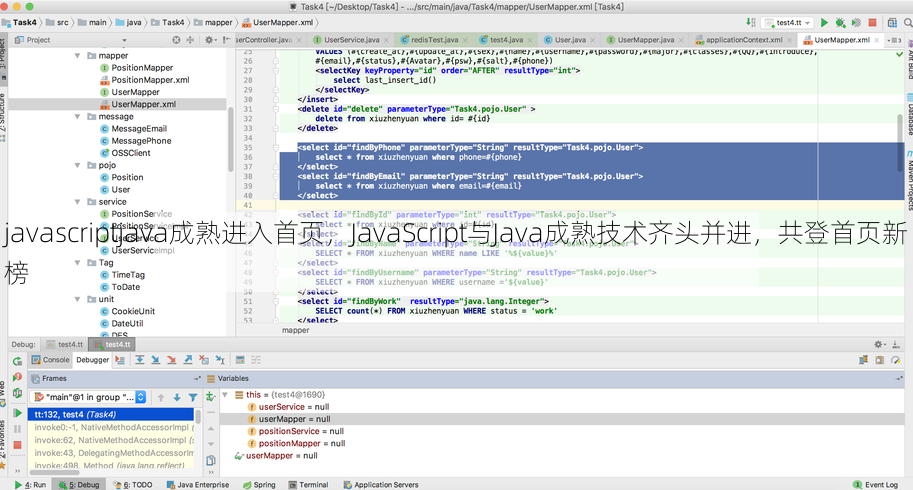Click the Debug bug icon in top toolbar
Screen dimensions: 913x490
(840, 23)
